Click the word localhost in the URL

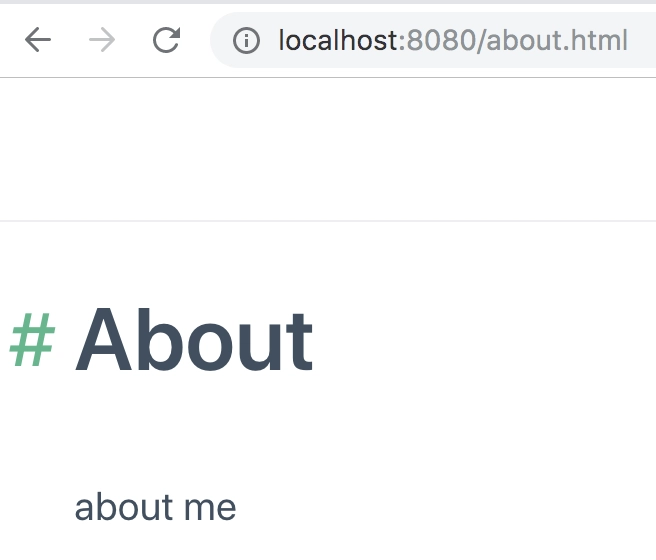click(x=338, y=41)
